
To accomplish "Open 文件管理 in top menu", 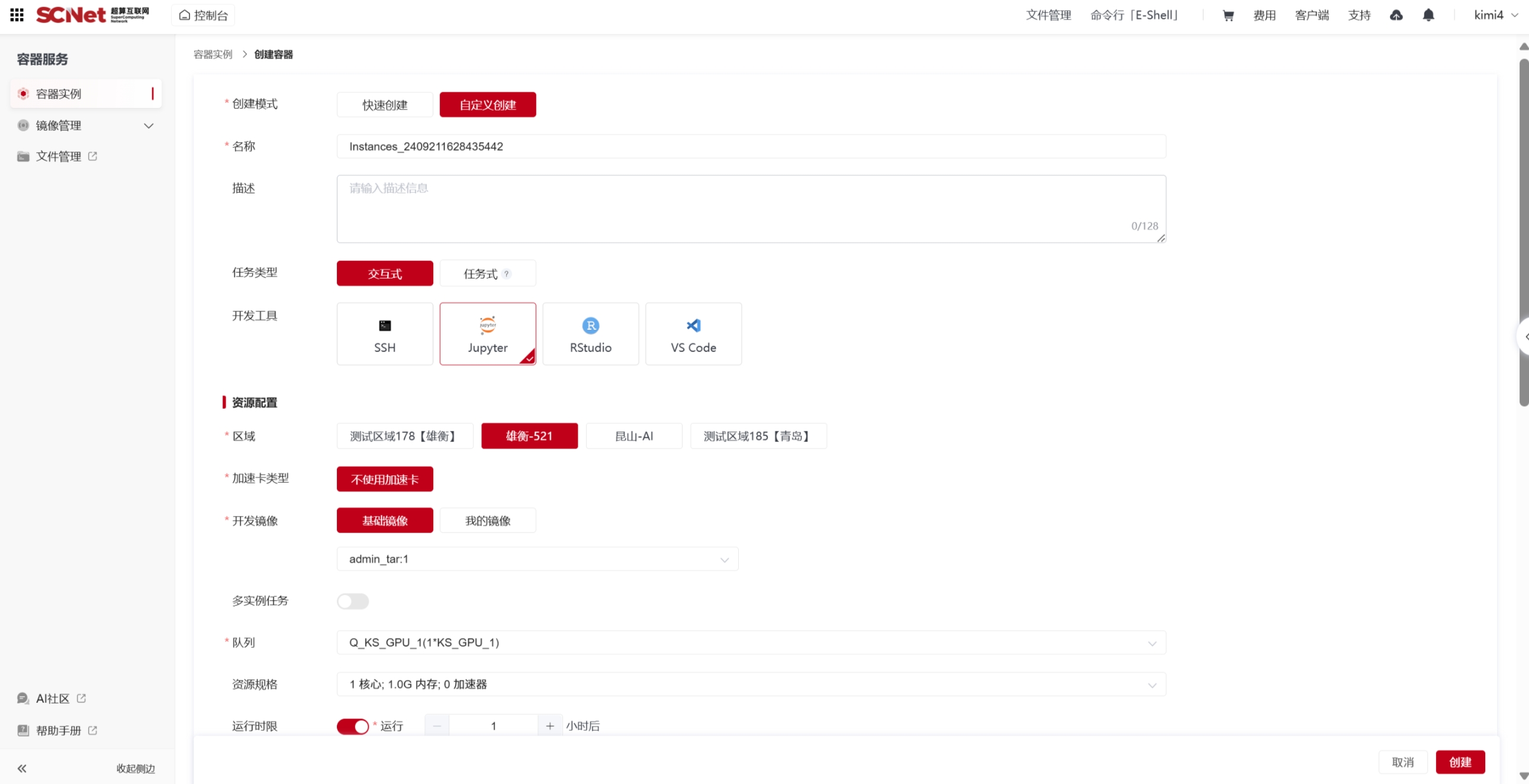I will tap(1048, 15).
